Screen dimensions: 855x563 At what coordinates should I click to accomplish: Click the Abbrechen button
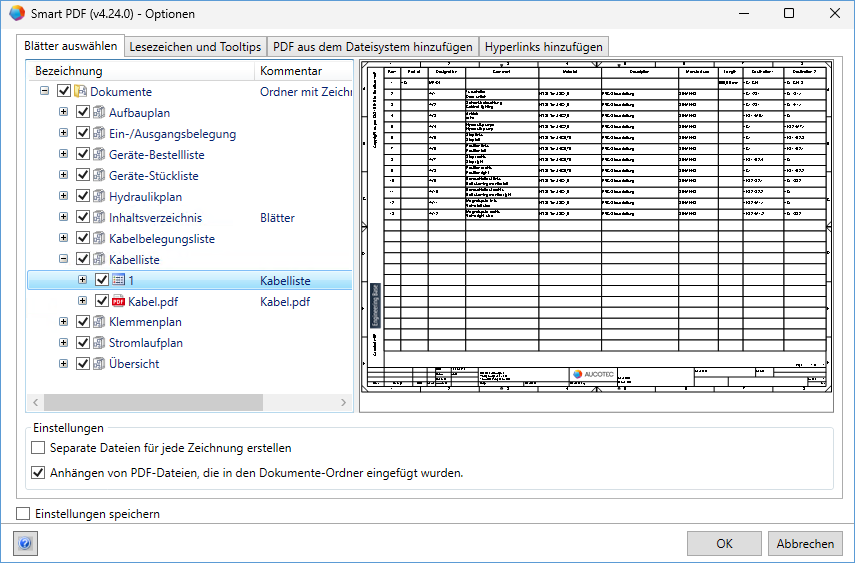(805, 544)
